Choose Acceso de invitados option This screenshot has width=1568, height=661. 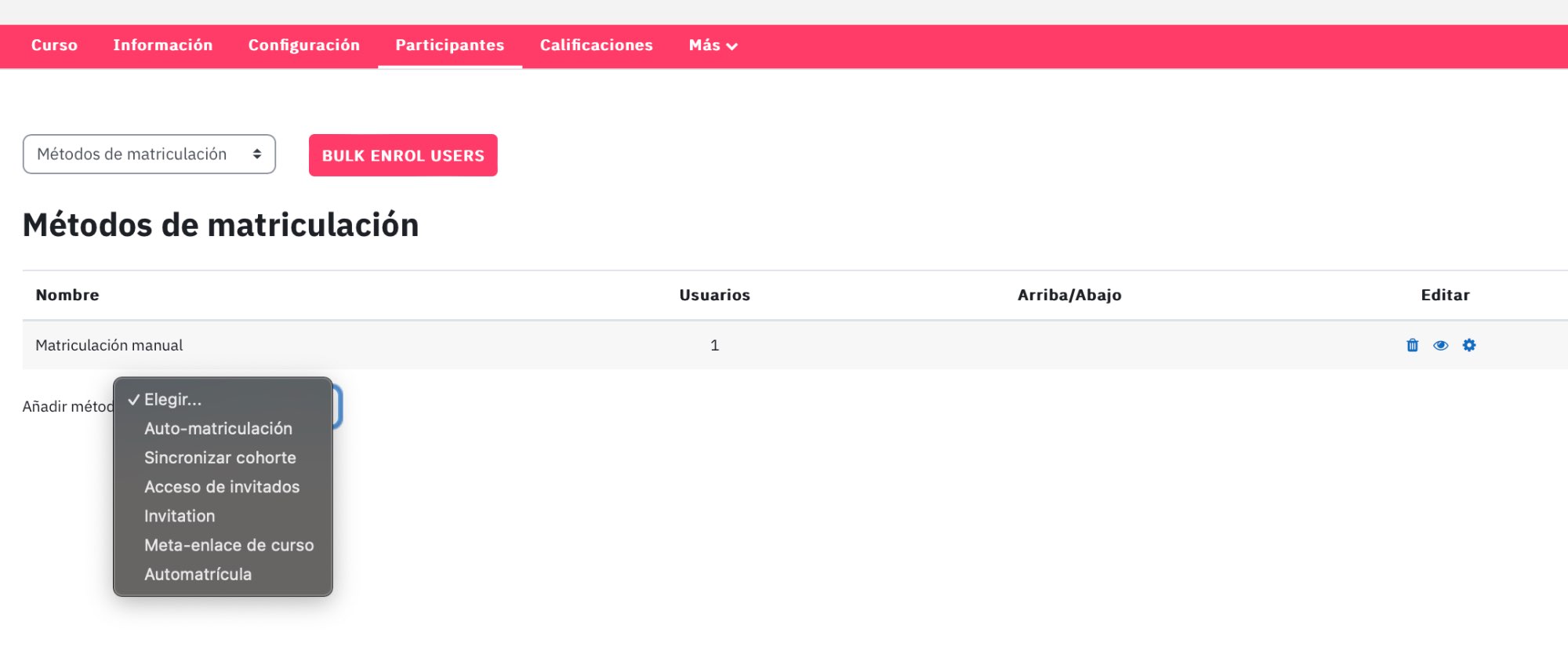[x=223, y=487]
